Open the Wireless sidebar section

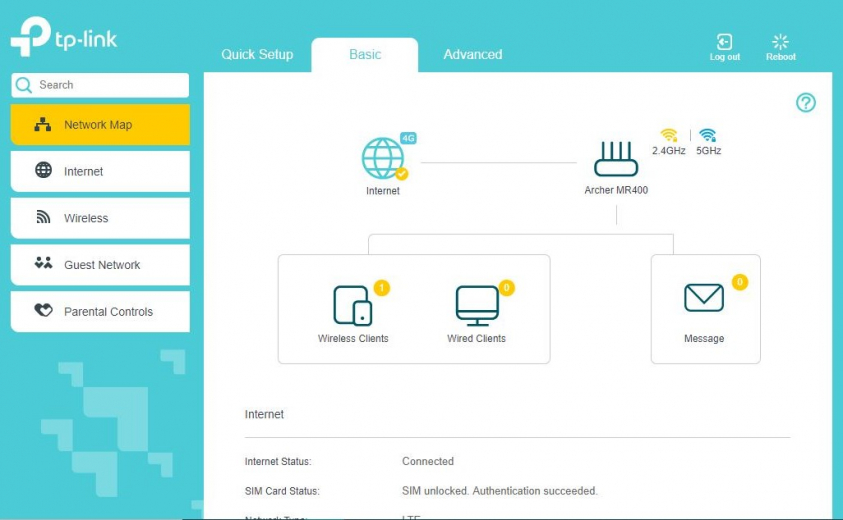click(99, 218)
